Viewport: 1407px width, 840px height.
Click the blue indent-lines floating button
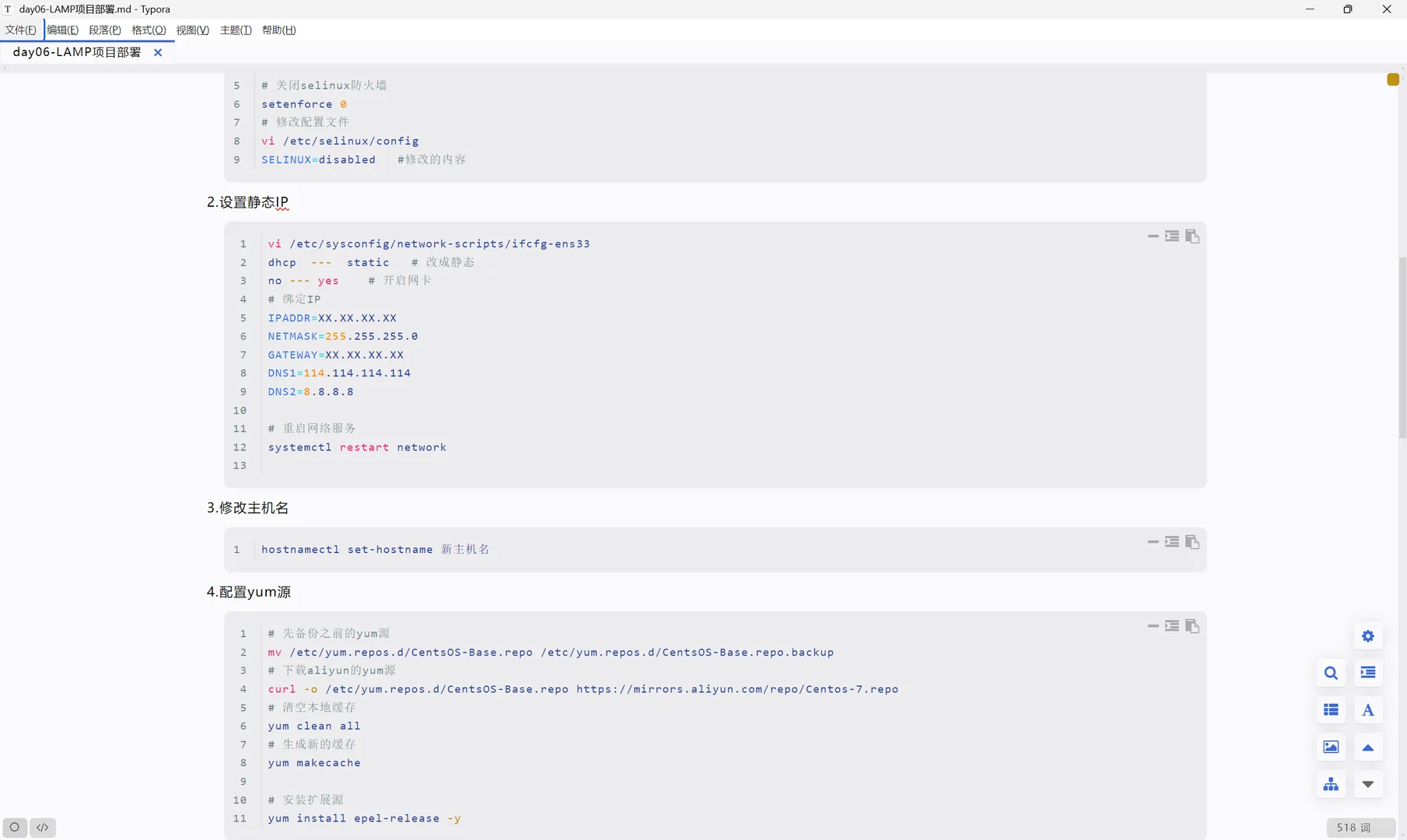point(1368,673)
